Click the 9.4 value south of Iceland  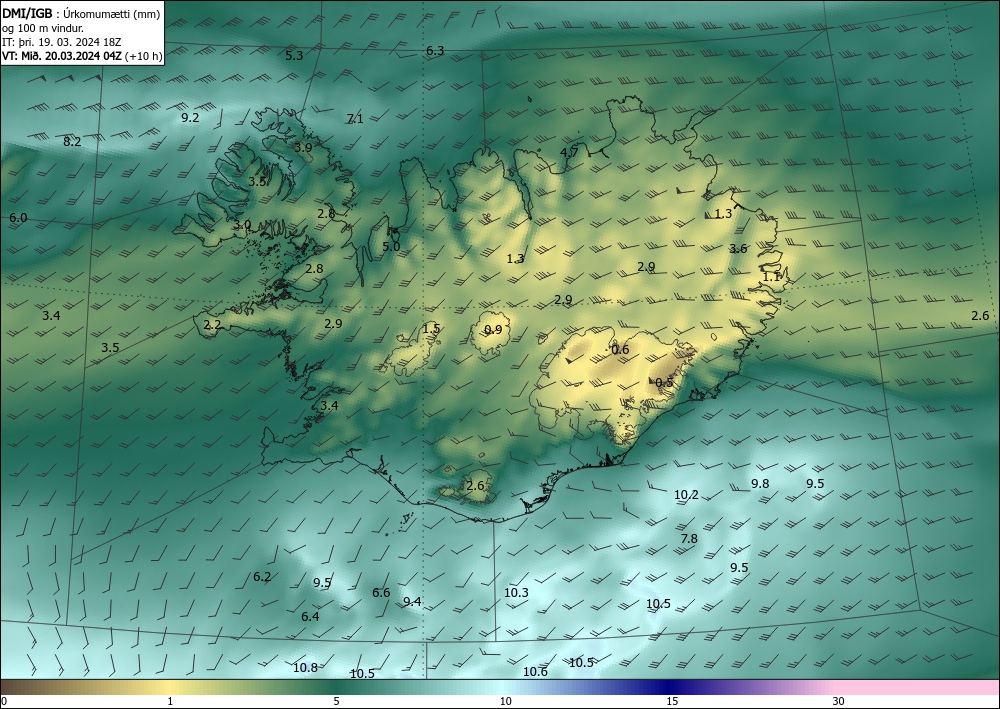coord(412,601)
